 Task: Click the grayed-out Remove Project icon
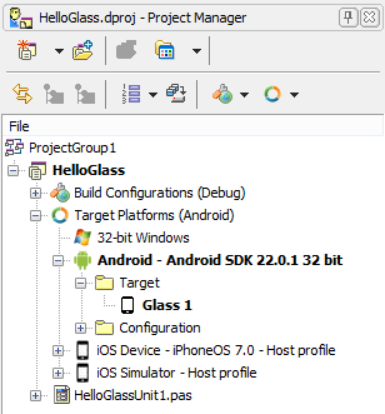tap(126, 50)
